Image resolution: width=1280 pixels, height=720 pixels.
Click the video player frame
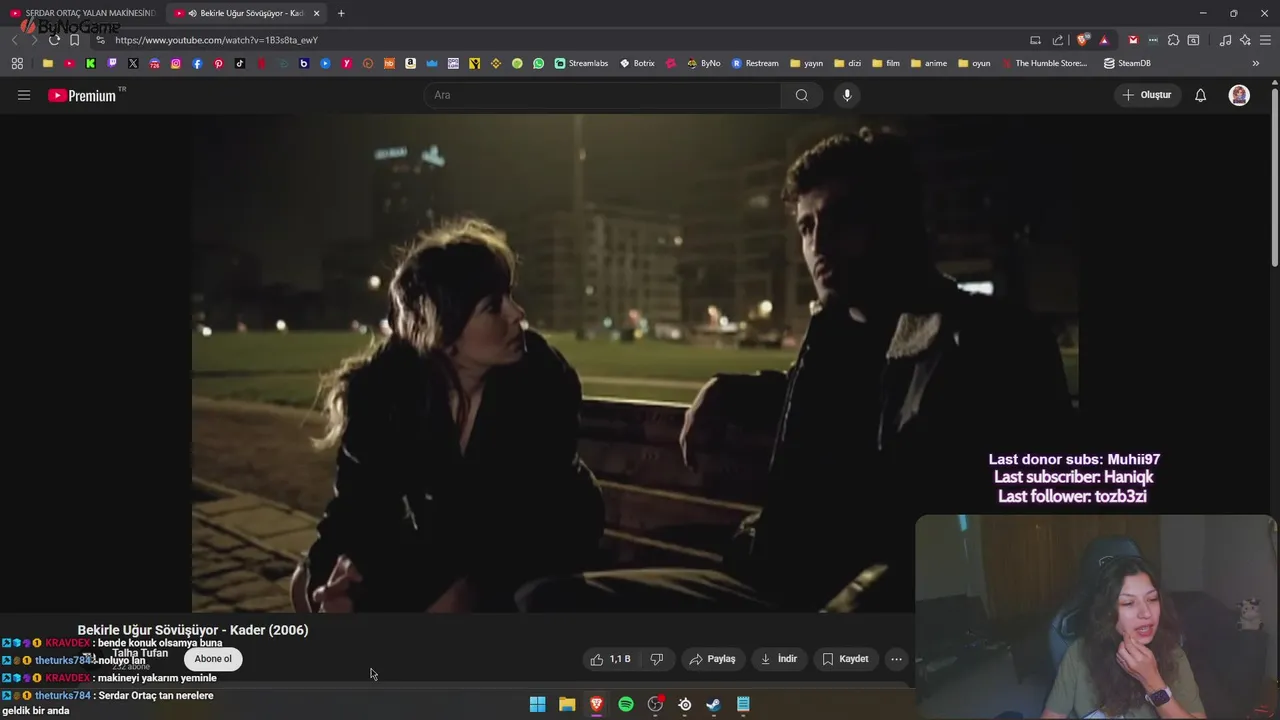[635, 363]
